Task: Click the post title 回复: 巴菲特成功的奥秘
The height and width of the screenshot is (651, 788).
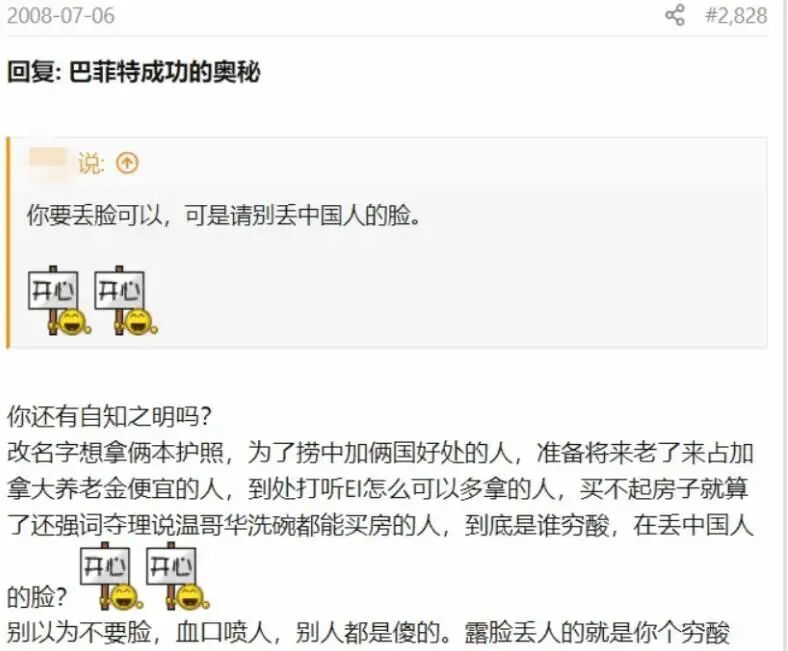Action: click(134, 72)
